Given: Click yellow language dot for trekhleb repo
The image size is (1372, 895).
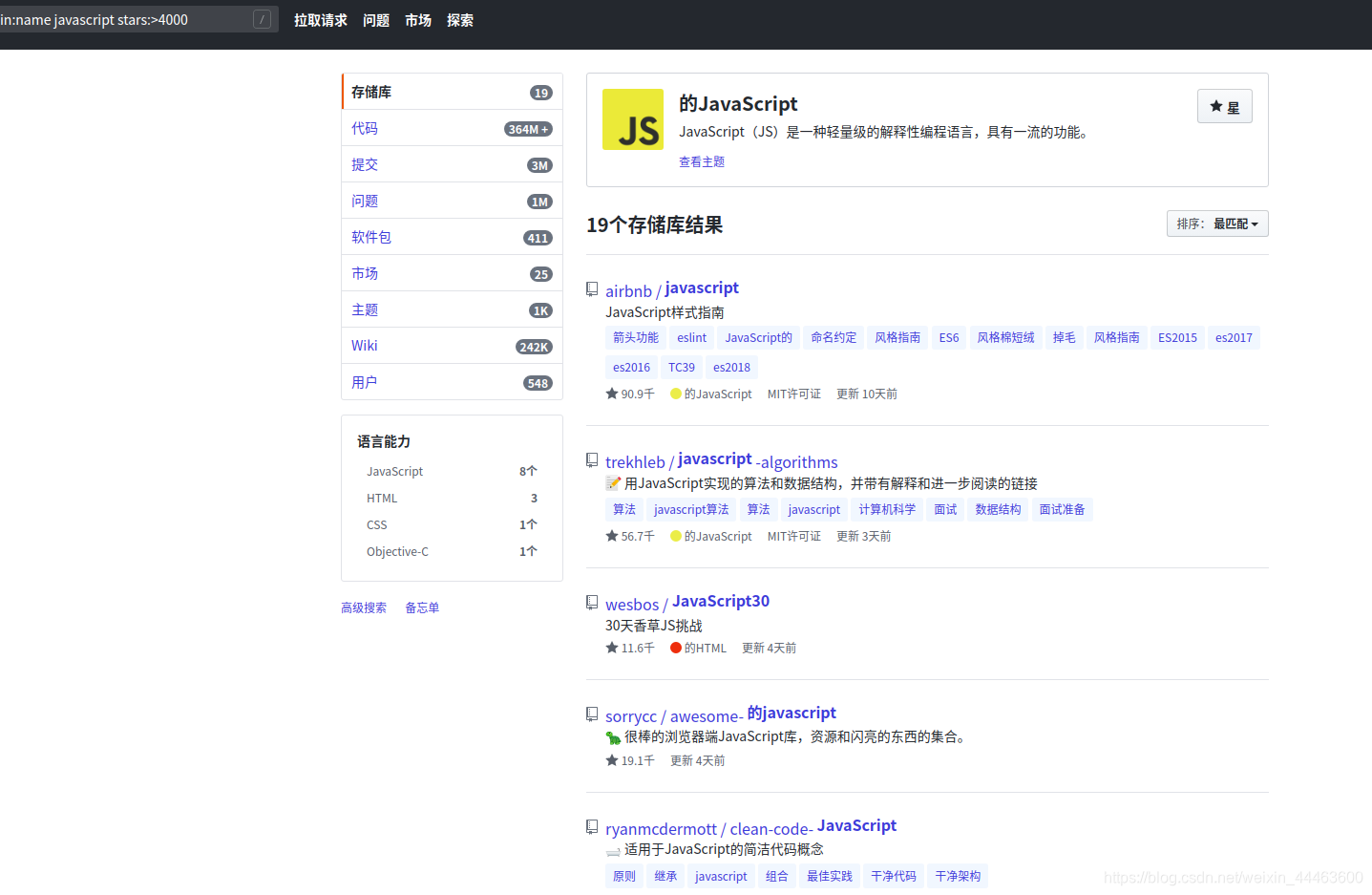Looking at the screenshot, I should pyautogui.click(x=676, y=536).
